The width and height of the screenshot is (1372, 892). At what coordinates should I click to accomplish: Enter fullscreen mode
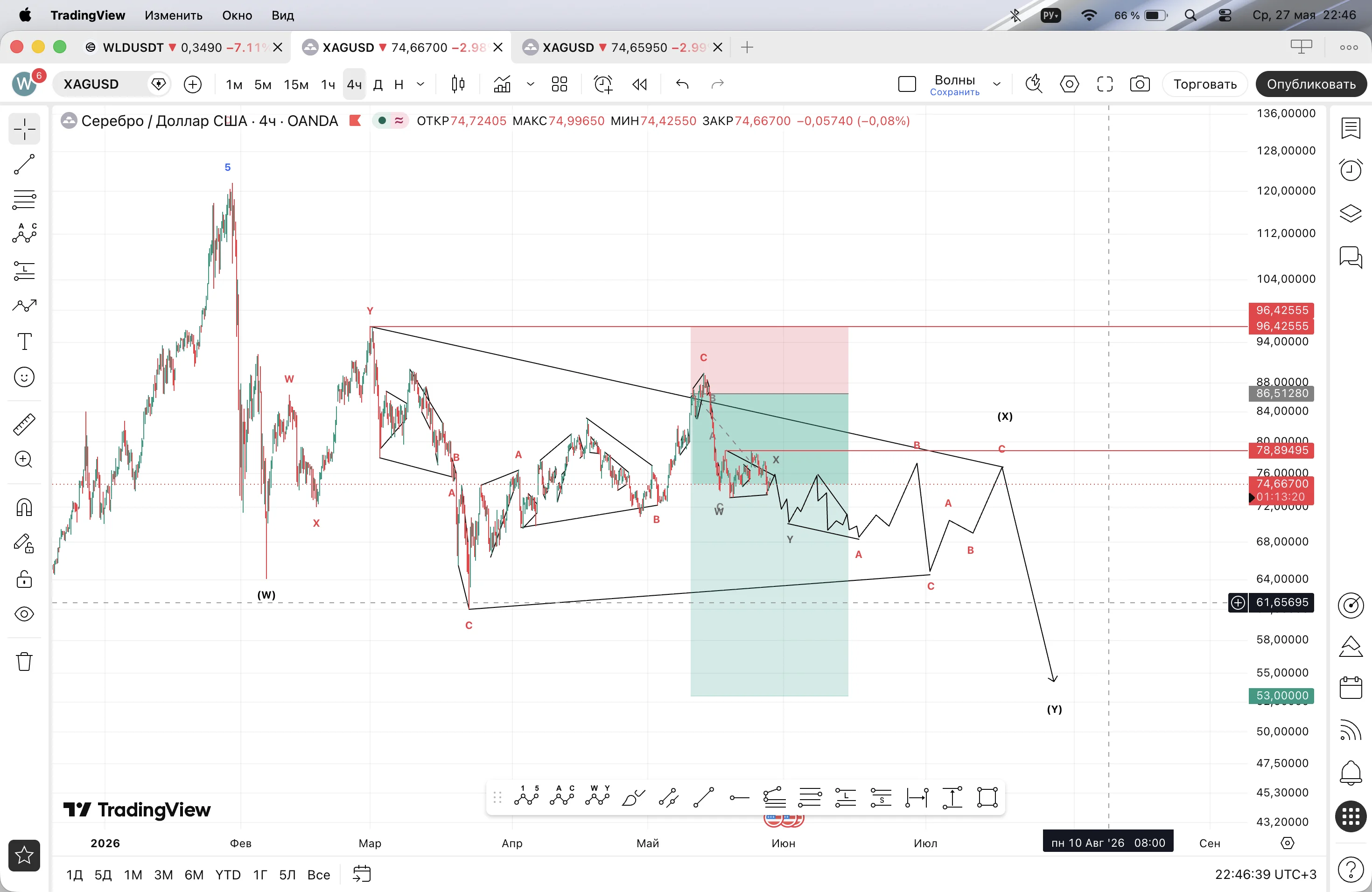pos(1105,84)
